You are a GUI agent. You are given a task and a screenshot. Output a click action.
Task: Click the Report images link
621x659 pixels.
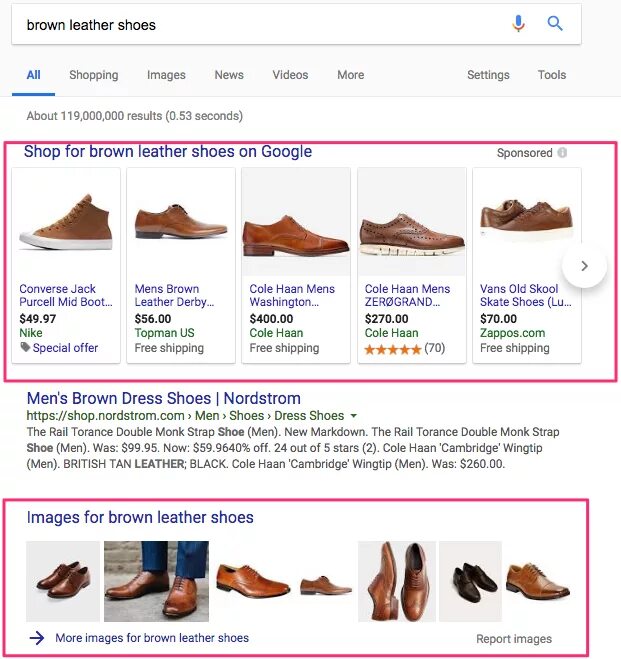click(x=514, y=639)
